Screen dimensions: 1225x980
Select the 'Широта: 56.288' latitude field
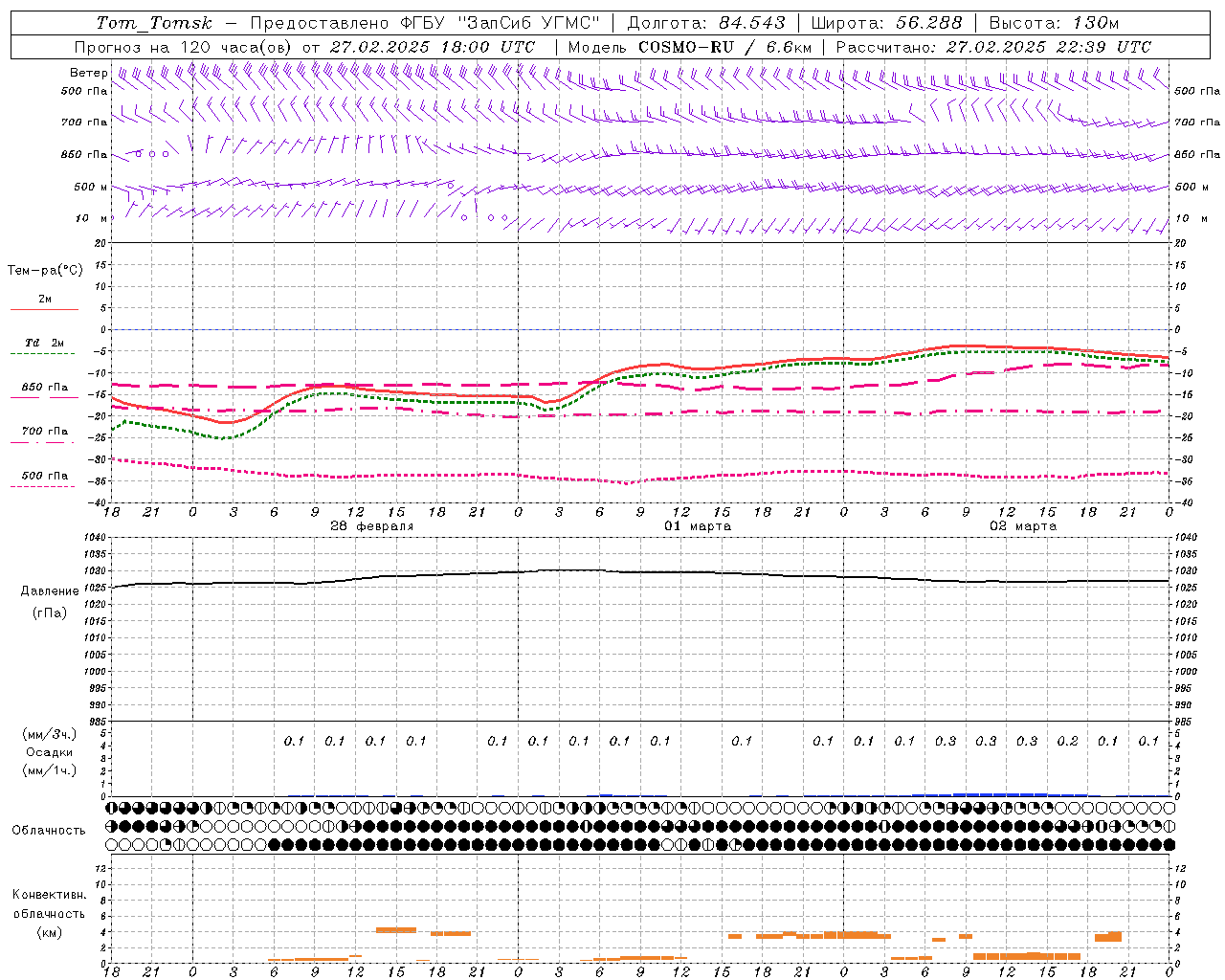(886, 23)
